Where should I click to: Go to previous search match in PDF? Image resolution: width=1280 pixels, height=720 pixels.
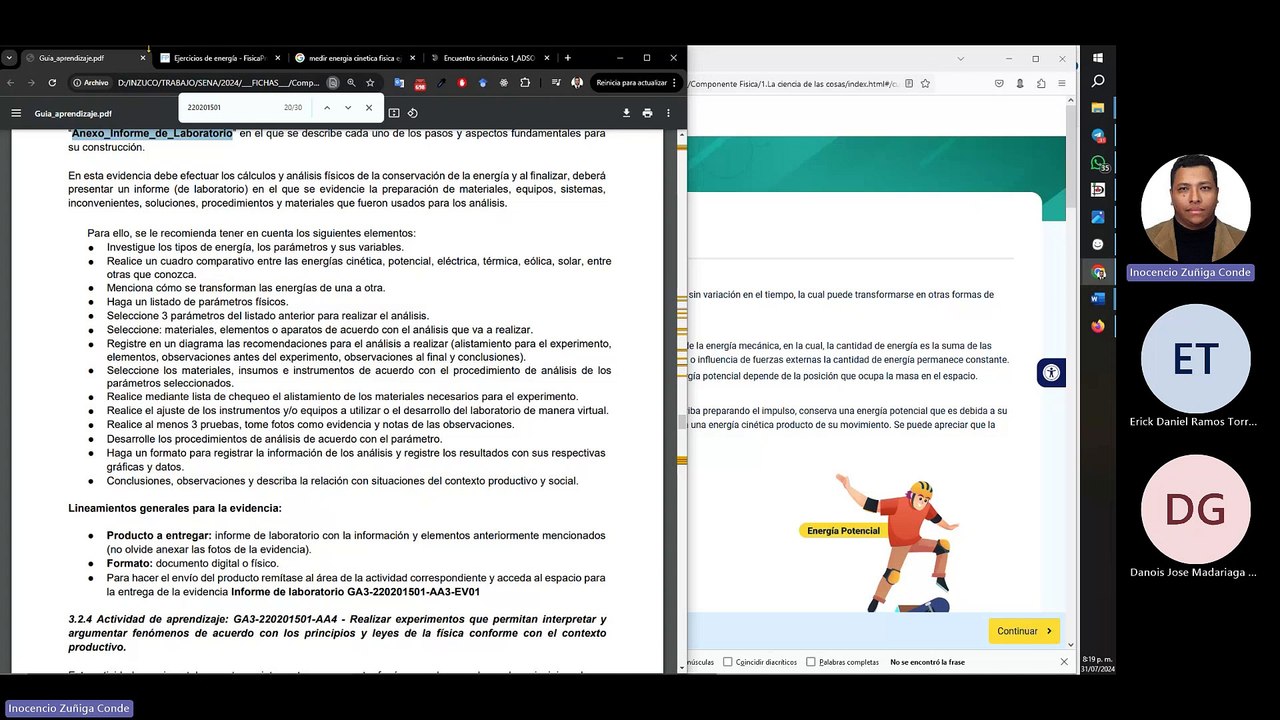pos(326,107)
